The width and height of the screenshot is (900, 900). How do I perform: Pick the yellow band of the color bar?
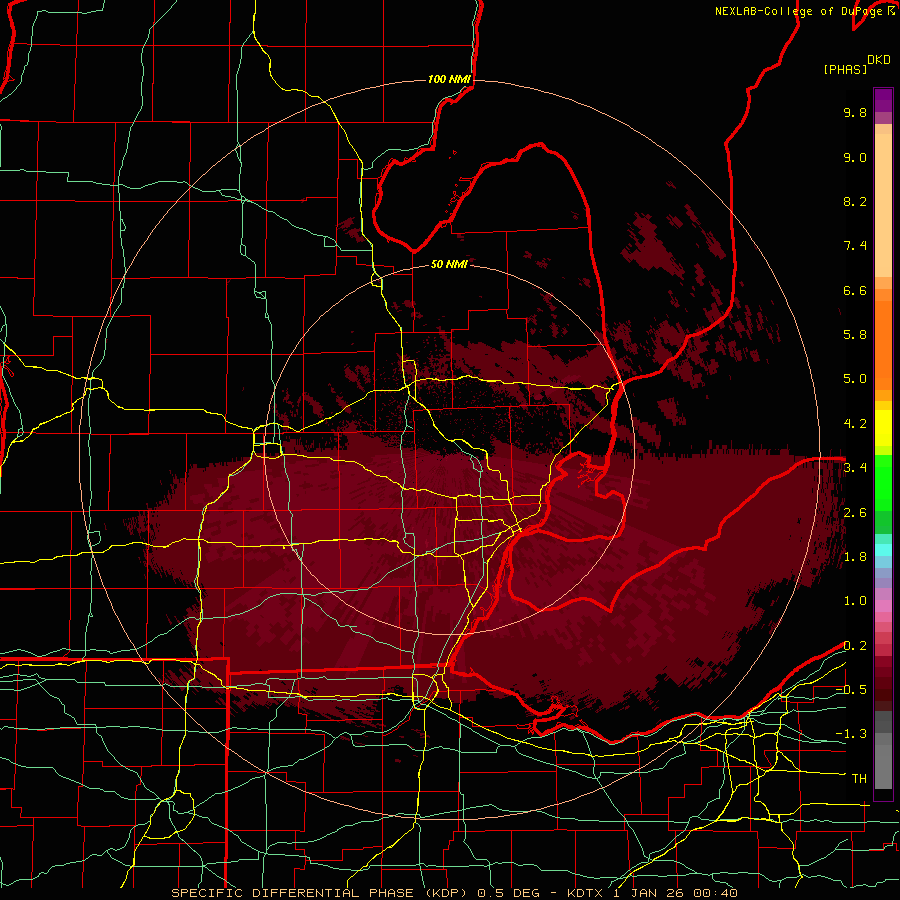(x=883, y=428)
